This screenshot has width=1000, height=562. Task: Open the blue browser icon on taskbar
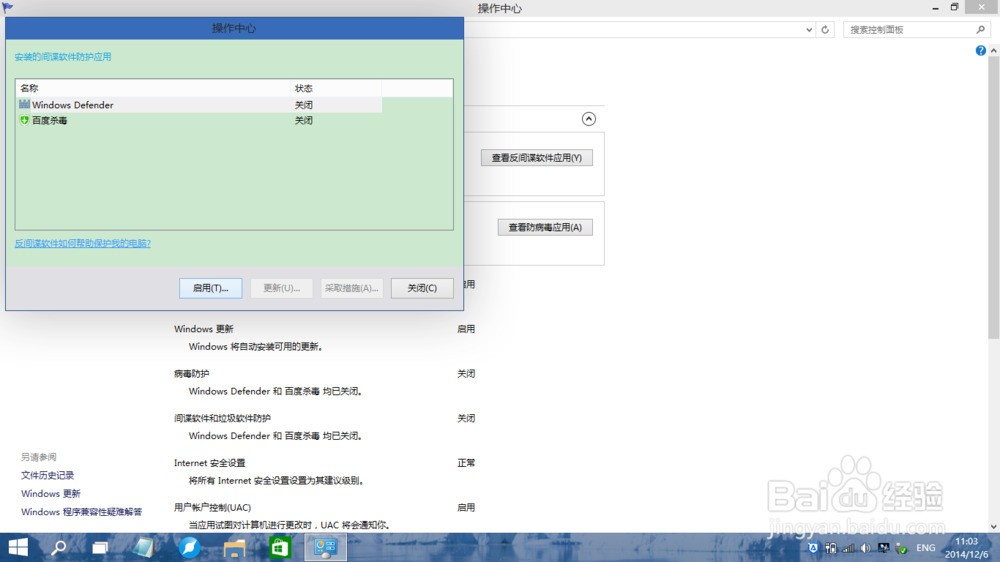tap(189, 547)
